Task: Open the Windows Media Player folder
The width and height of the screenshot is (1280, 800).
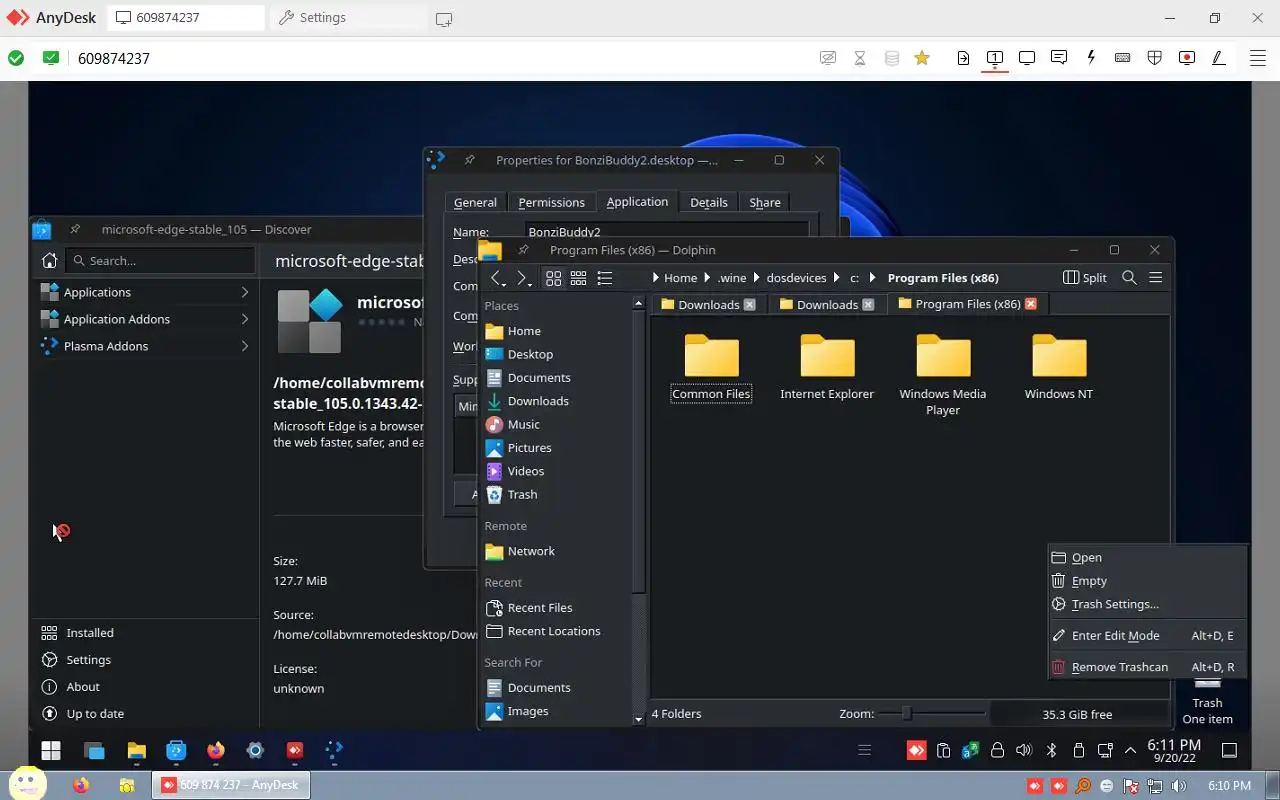Action: (x=943, y=375)
